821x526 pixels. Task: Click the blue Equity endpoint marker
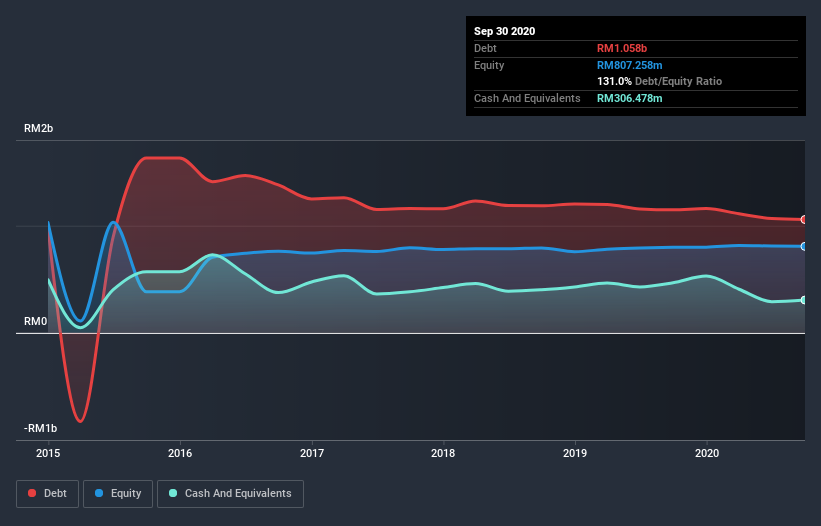[804, 247]
